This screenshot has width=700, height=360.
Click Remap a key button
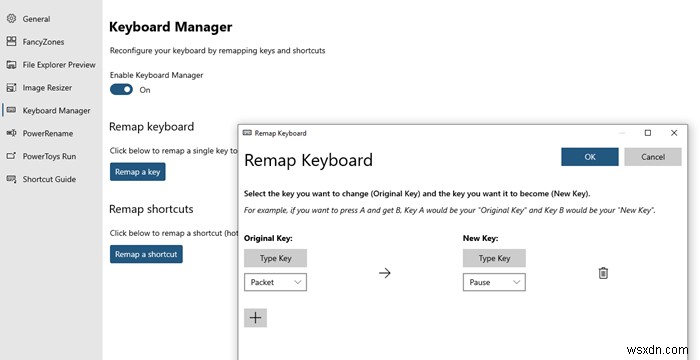point(138,172)
